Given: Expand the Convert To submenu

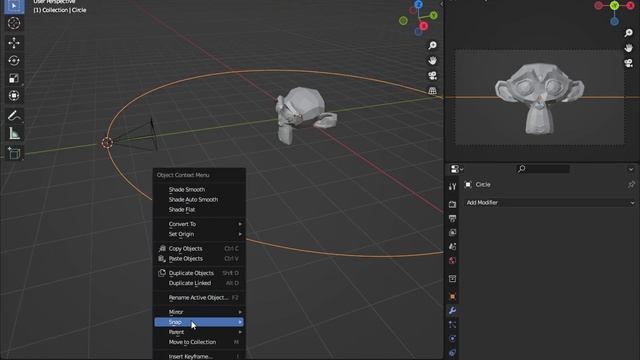Looking at the screenshot, I should 199,224.
